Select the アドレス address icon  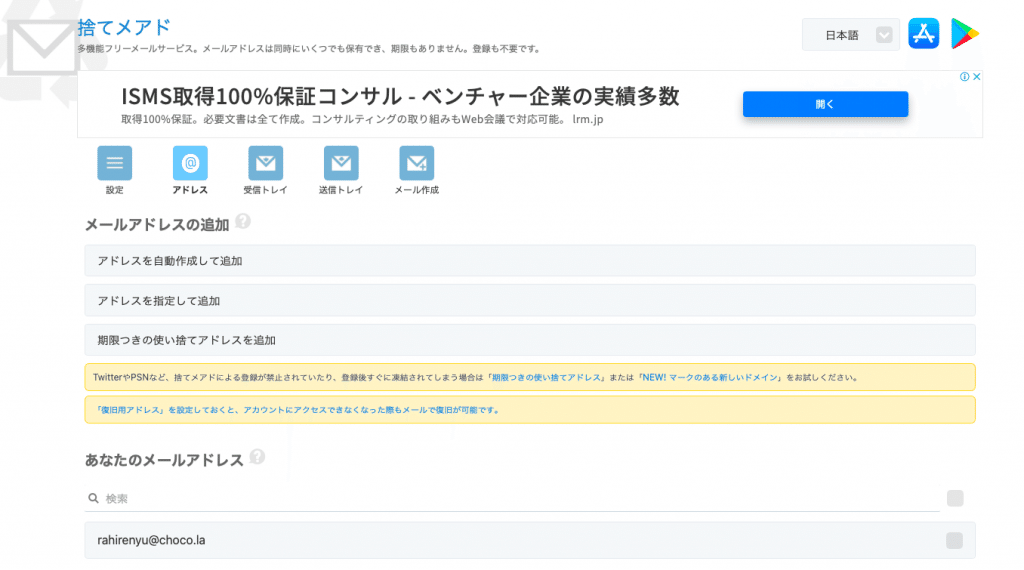tap(190, 163)
